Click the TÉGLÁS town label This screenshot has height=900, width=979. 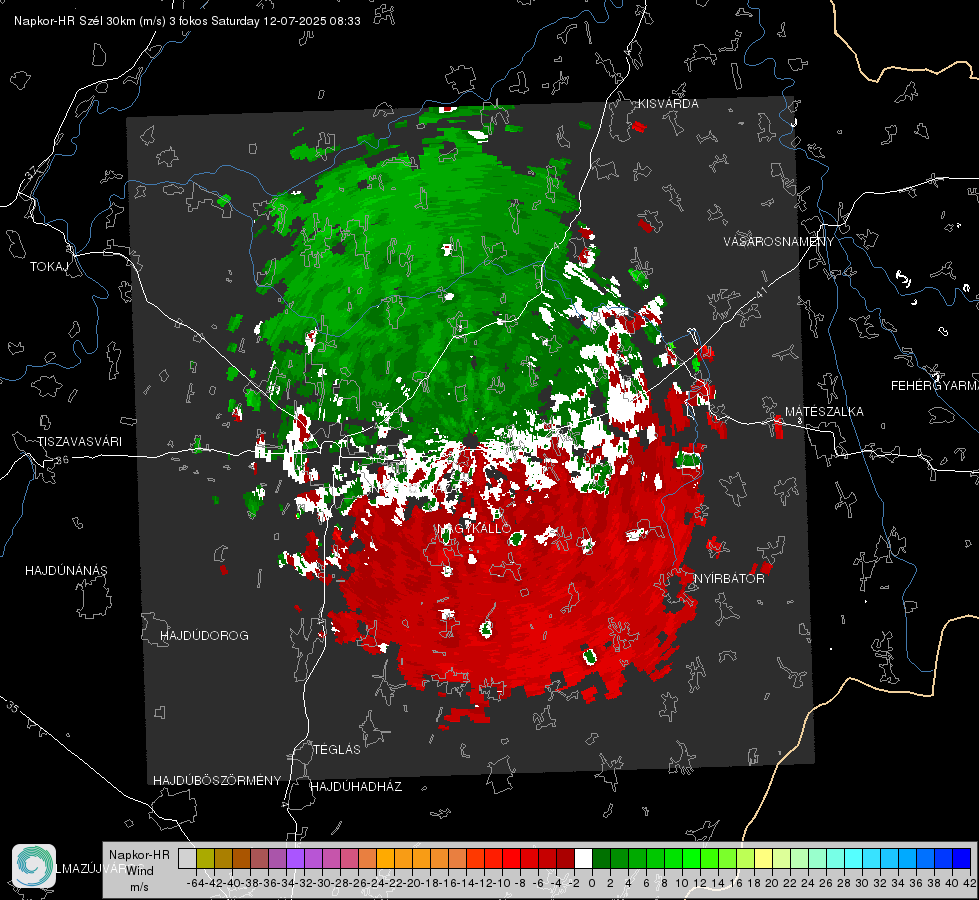(x=337, y=749)
